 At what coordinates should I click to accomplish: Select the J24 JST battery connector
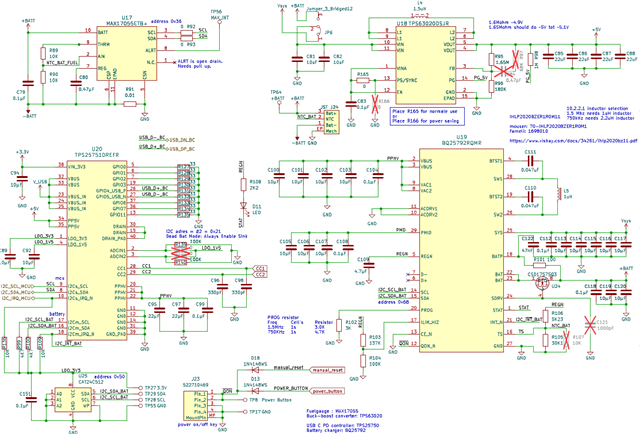pos(331,122)
